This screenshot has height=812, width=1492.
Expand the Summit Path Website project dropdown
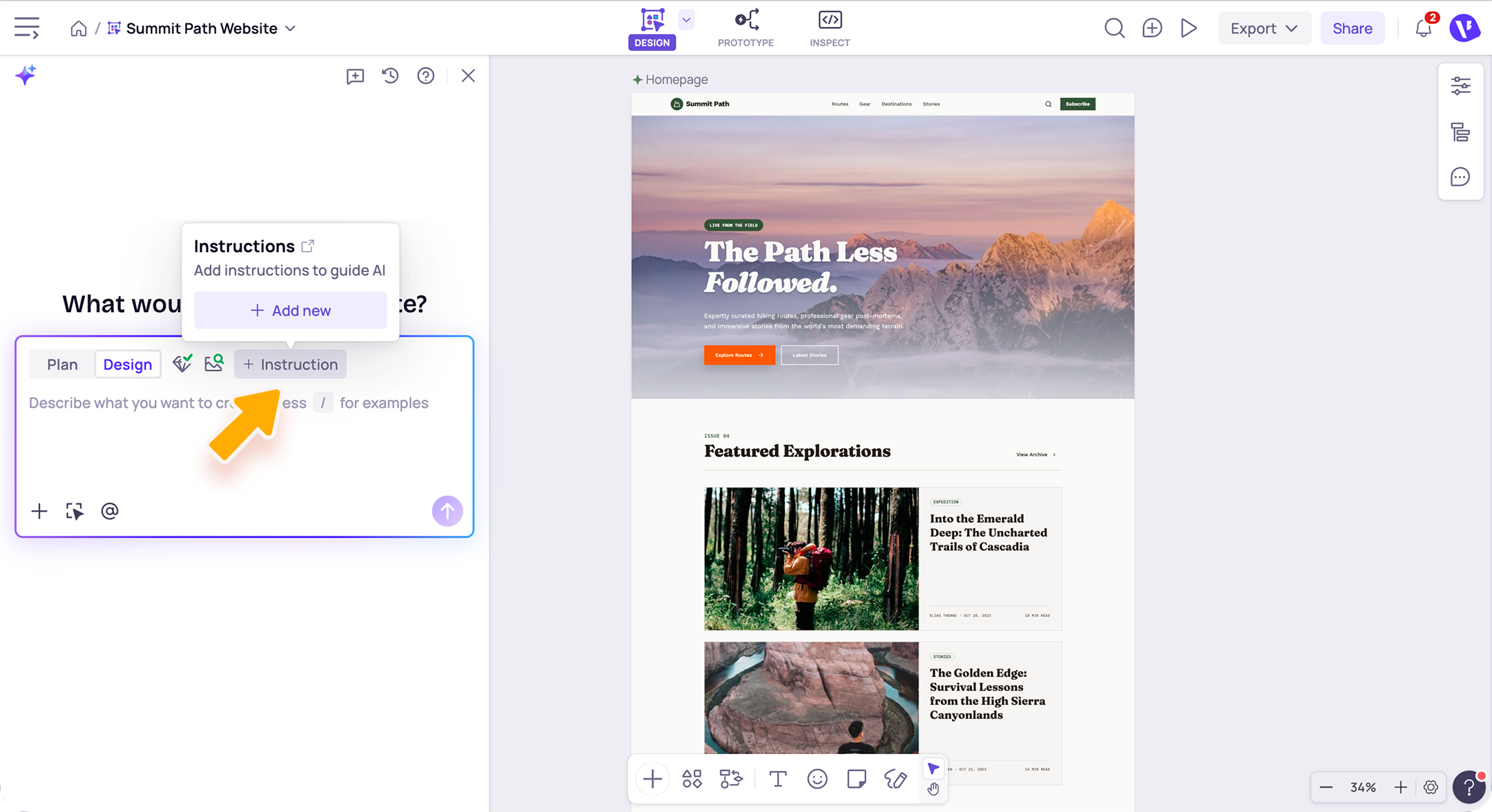[x=290, y=28]
